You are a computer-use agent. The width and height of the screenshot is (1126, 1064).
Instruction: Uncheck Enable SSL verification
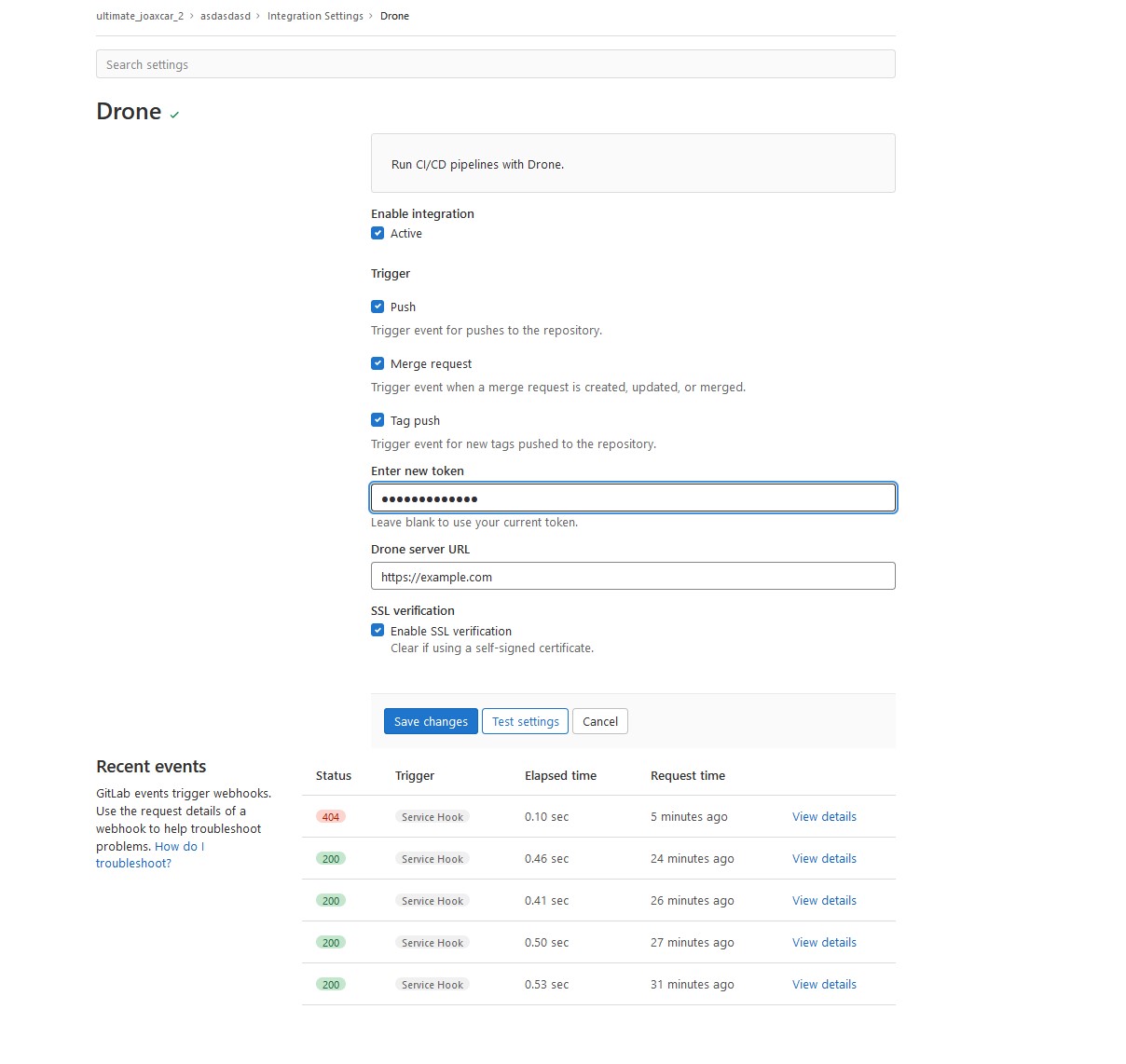coord(378,631)
